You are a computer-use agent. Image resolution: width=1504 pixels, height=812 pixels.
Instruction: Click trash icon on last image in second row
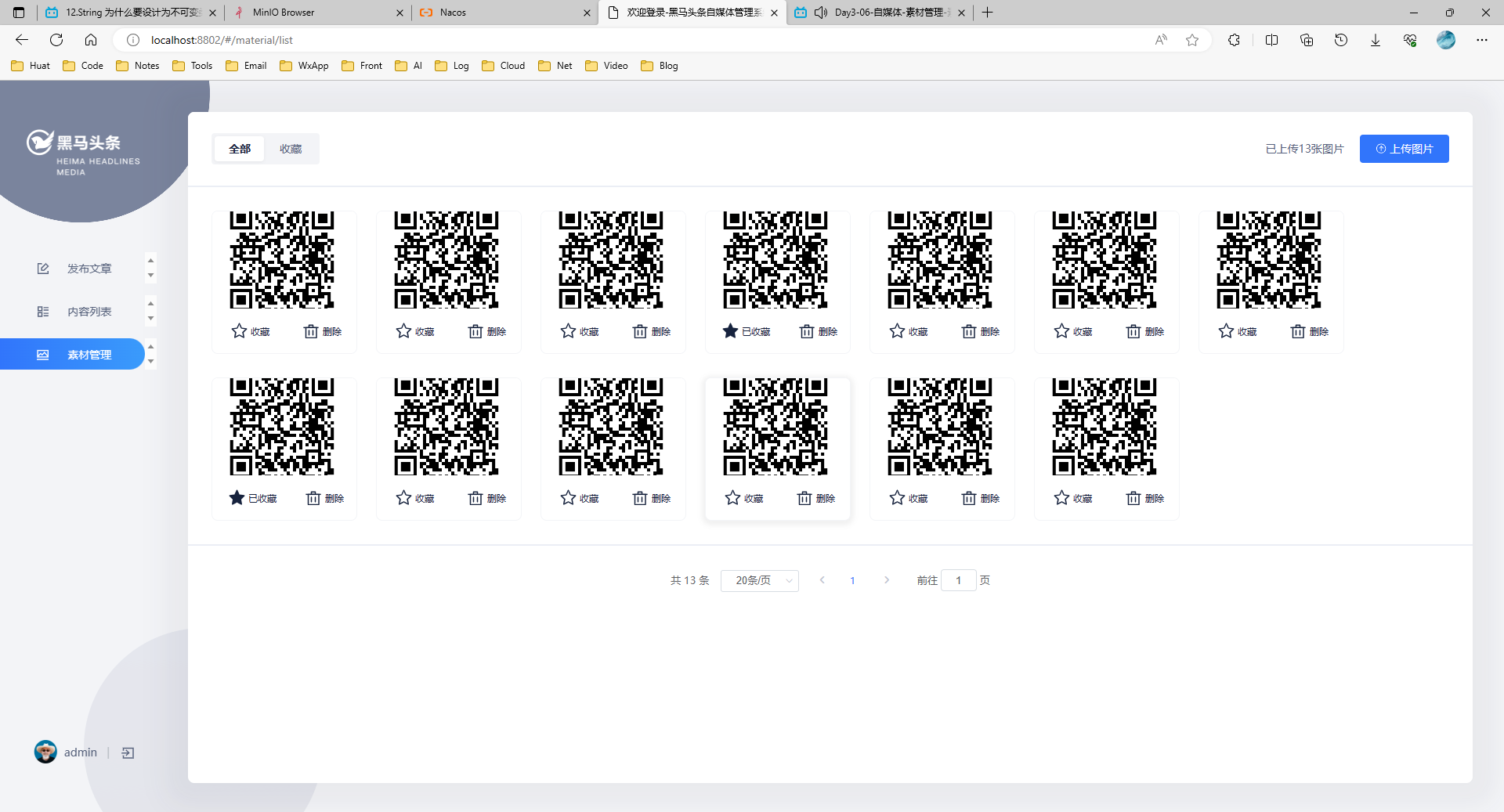coord(1144,498)
